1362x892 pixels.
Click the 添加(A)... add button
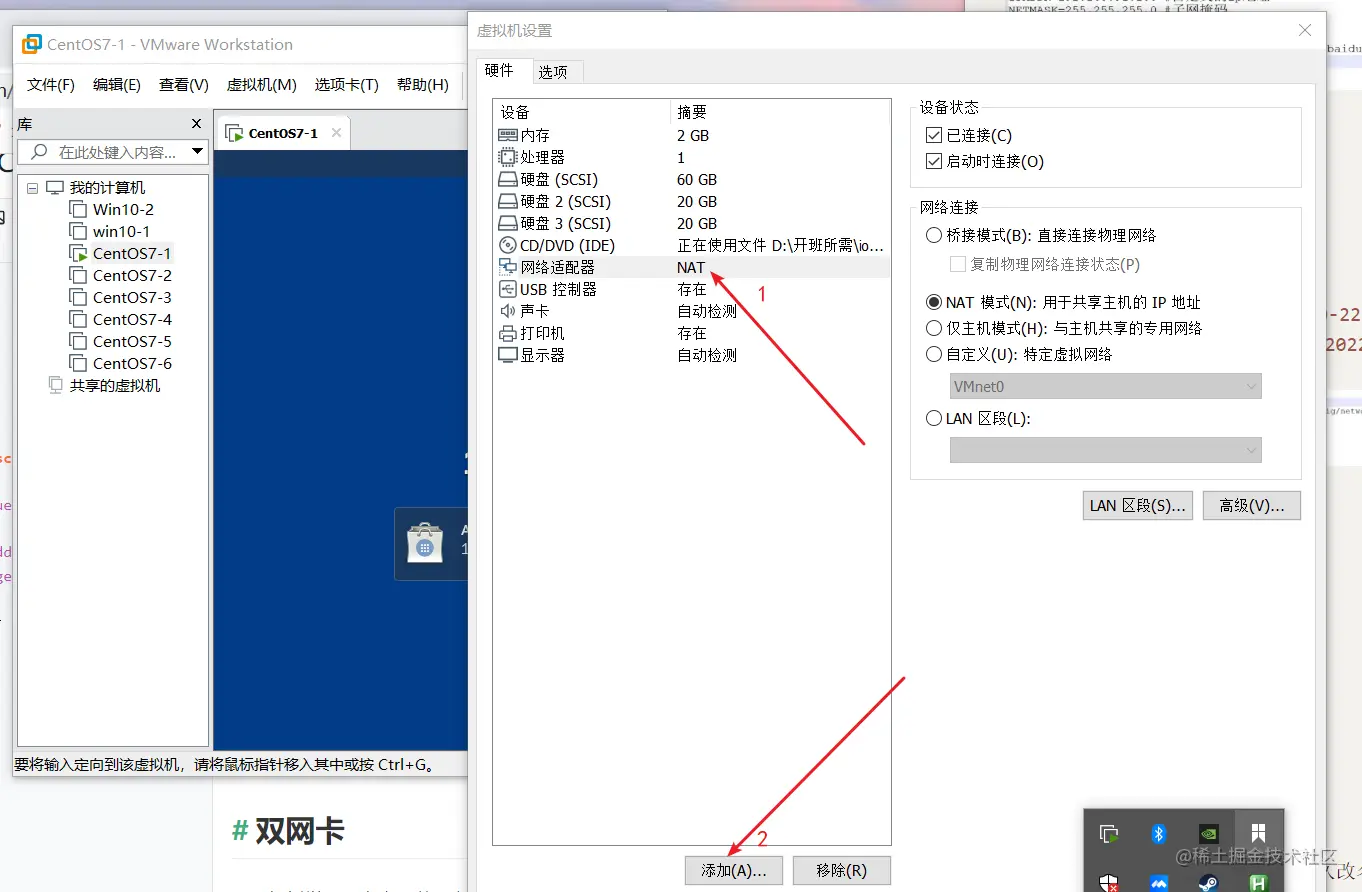pyautogui.click(x=735, y=871)
